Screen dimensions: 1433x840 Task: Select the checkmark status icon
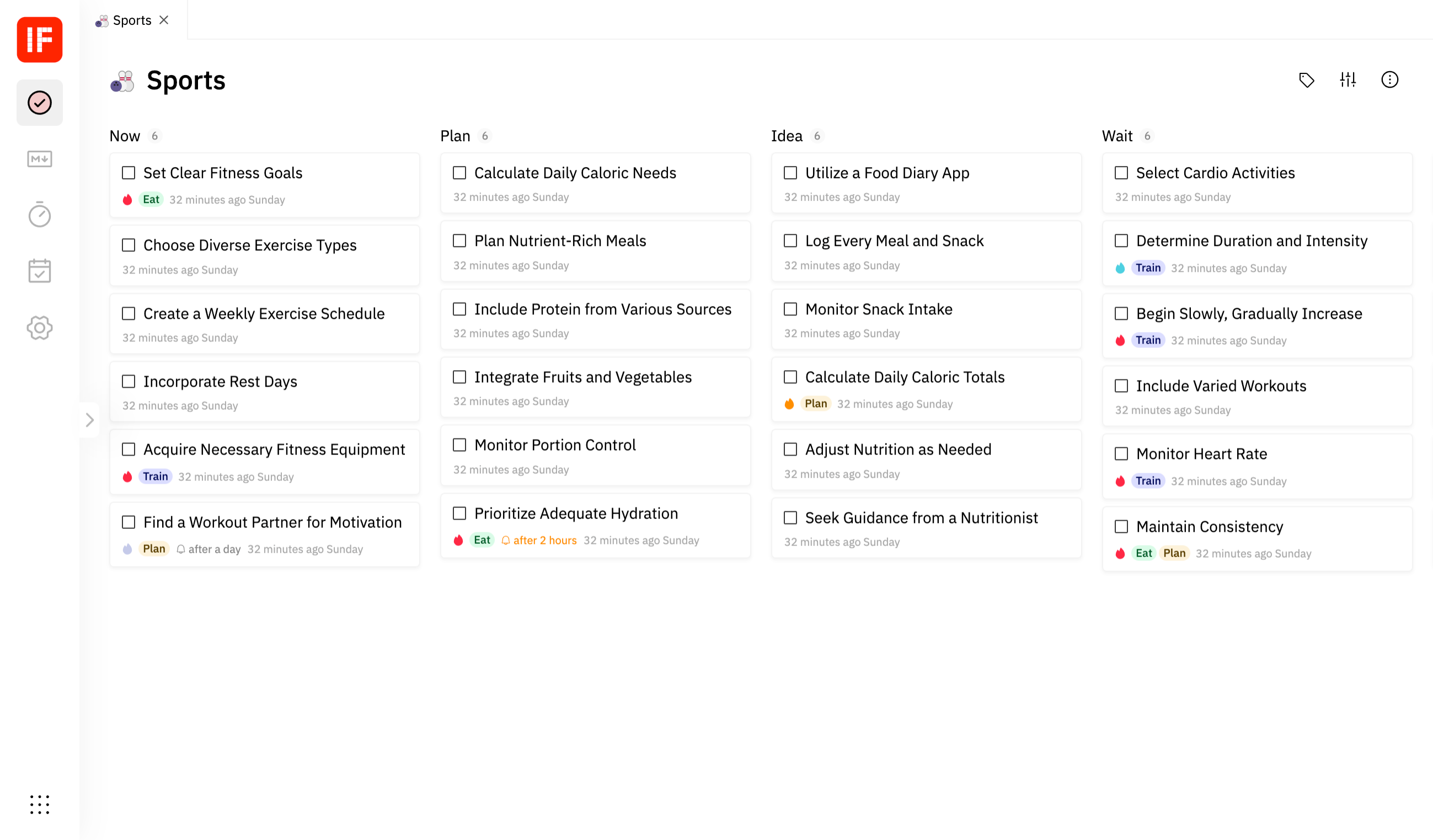(x=40, y=103)
